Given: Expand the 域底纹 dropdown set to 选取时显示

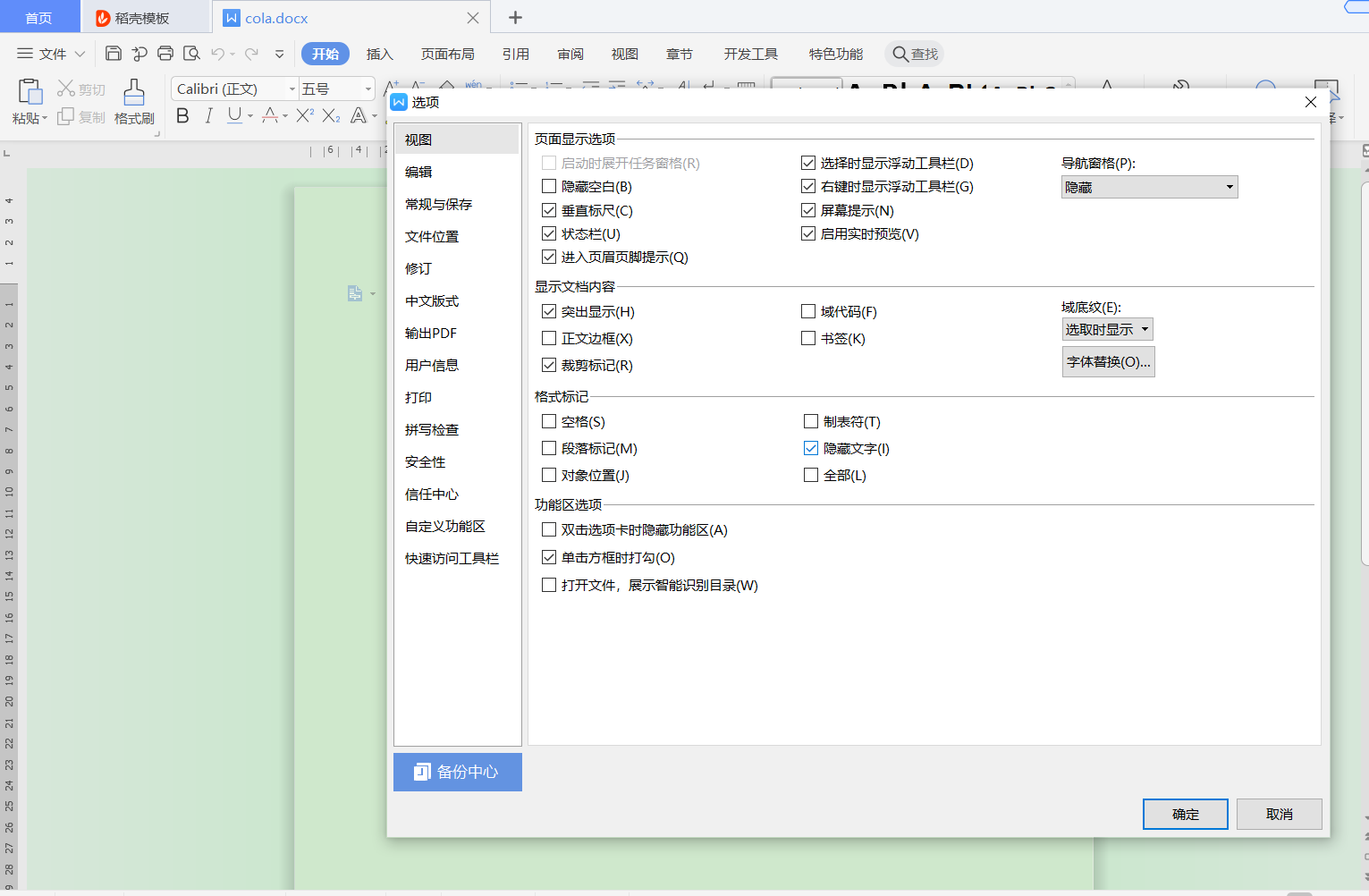Looking at the screenshot, I should [1107, 330].
